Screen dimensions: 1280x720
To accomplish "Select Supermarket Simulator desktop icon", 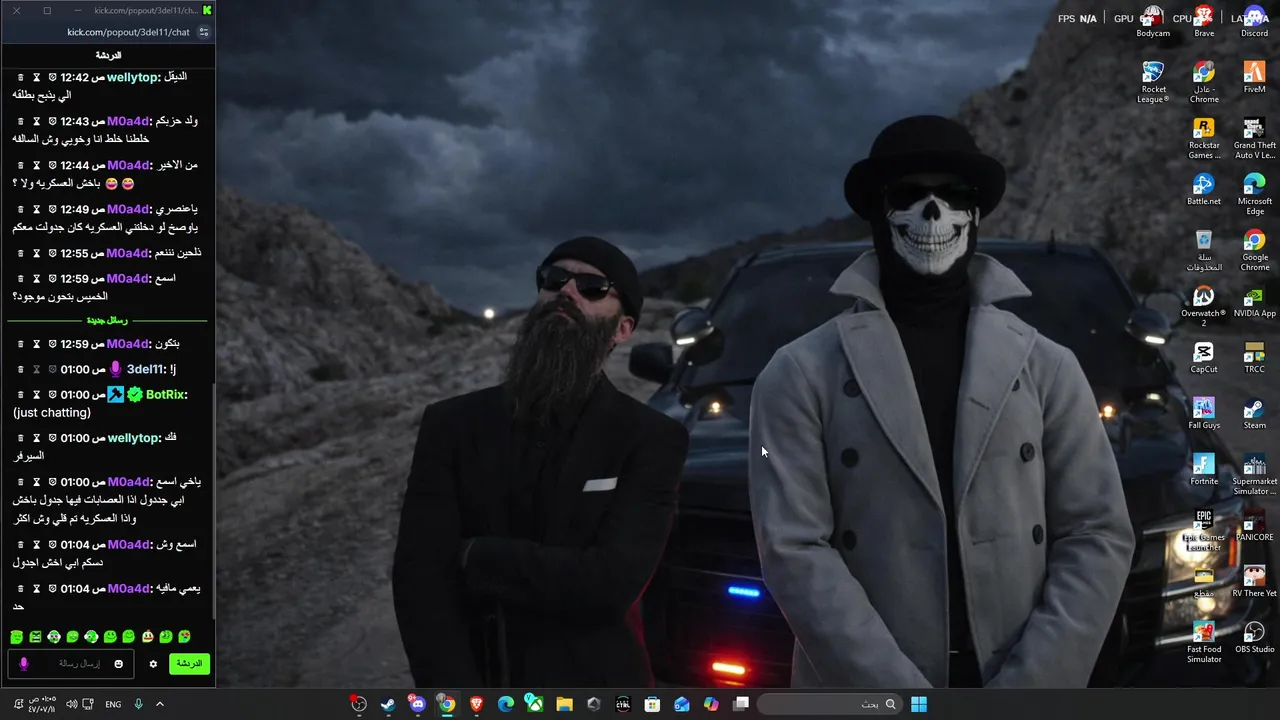I will click(x=1254, y=474).
